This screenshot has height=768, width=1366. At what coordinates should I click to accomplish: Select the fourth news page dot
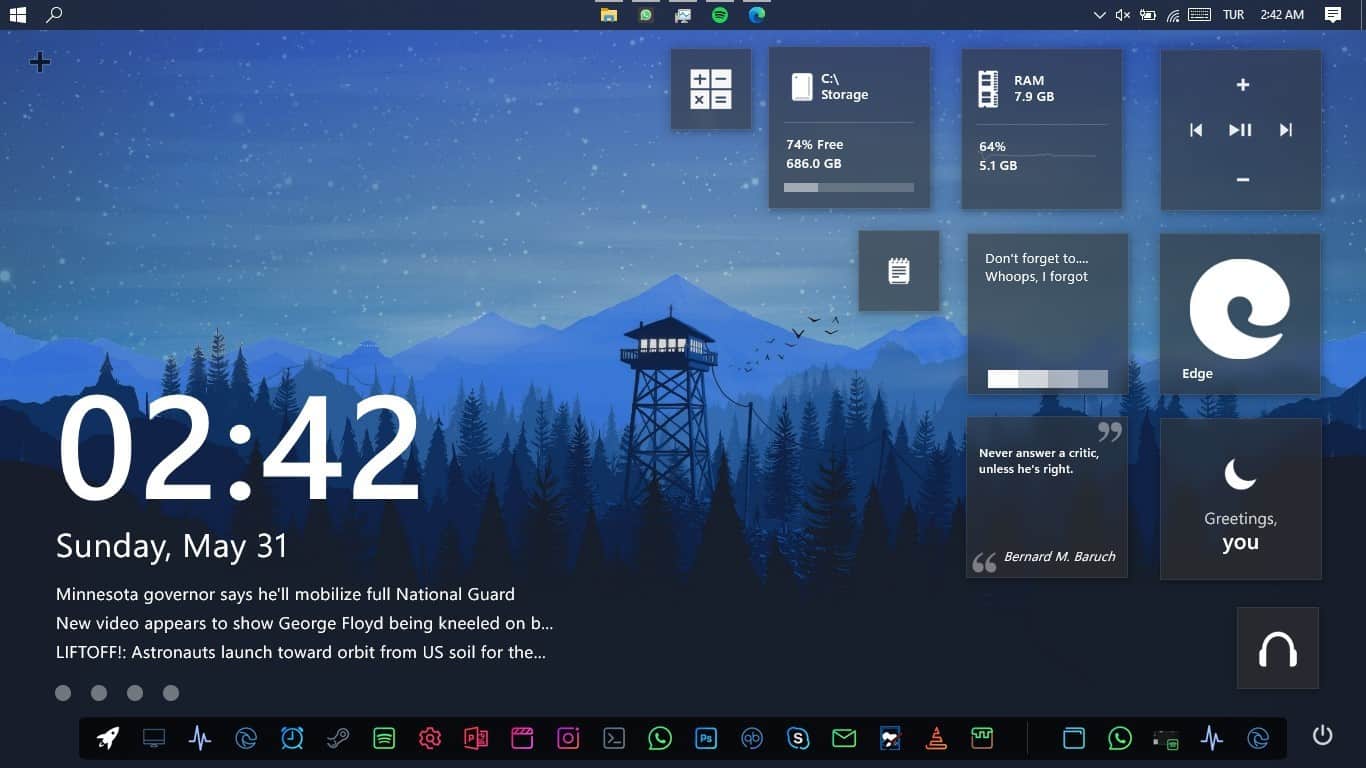(171, 693)
